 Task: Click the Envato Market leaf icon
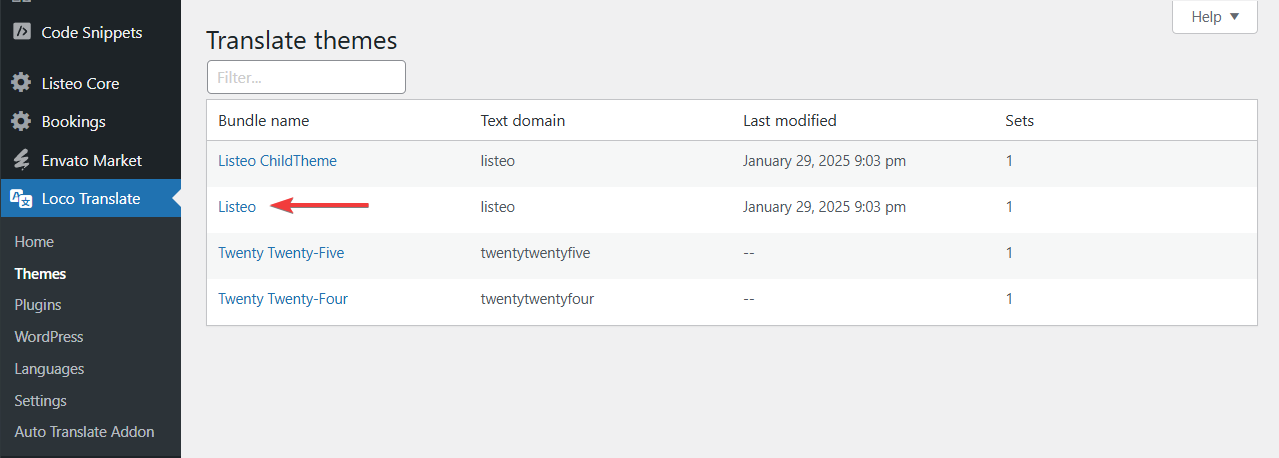[x=21, y=160]
